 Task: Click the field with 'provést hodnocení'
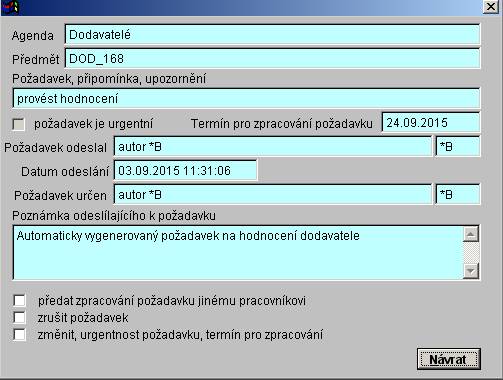[x=246, y=98]
